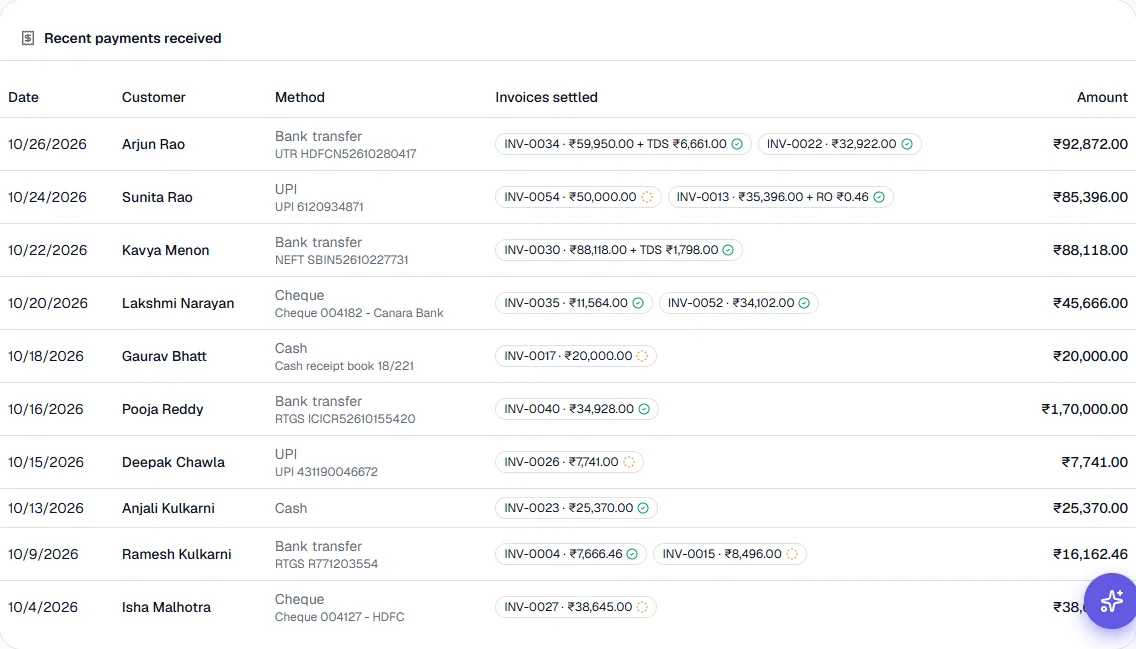Open the INV-0030 invoice chip
Viewport: 1136px width, 649px height.
(619, 250)
